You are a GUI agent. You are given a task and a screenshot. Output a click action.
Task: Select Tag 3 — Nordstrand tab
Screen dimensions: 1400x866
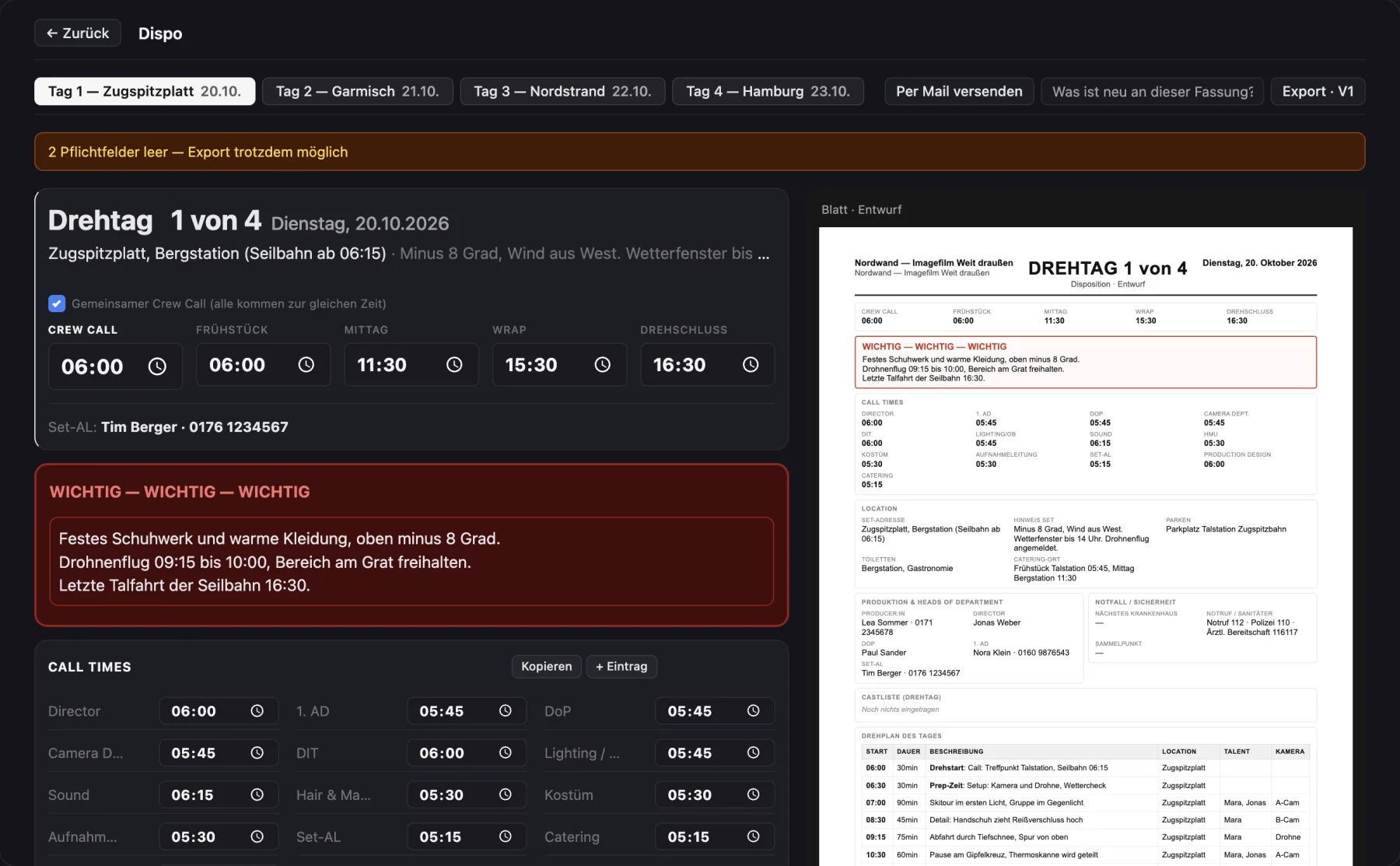pyautogui.click(x=562, y=92)
